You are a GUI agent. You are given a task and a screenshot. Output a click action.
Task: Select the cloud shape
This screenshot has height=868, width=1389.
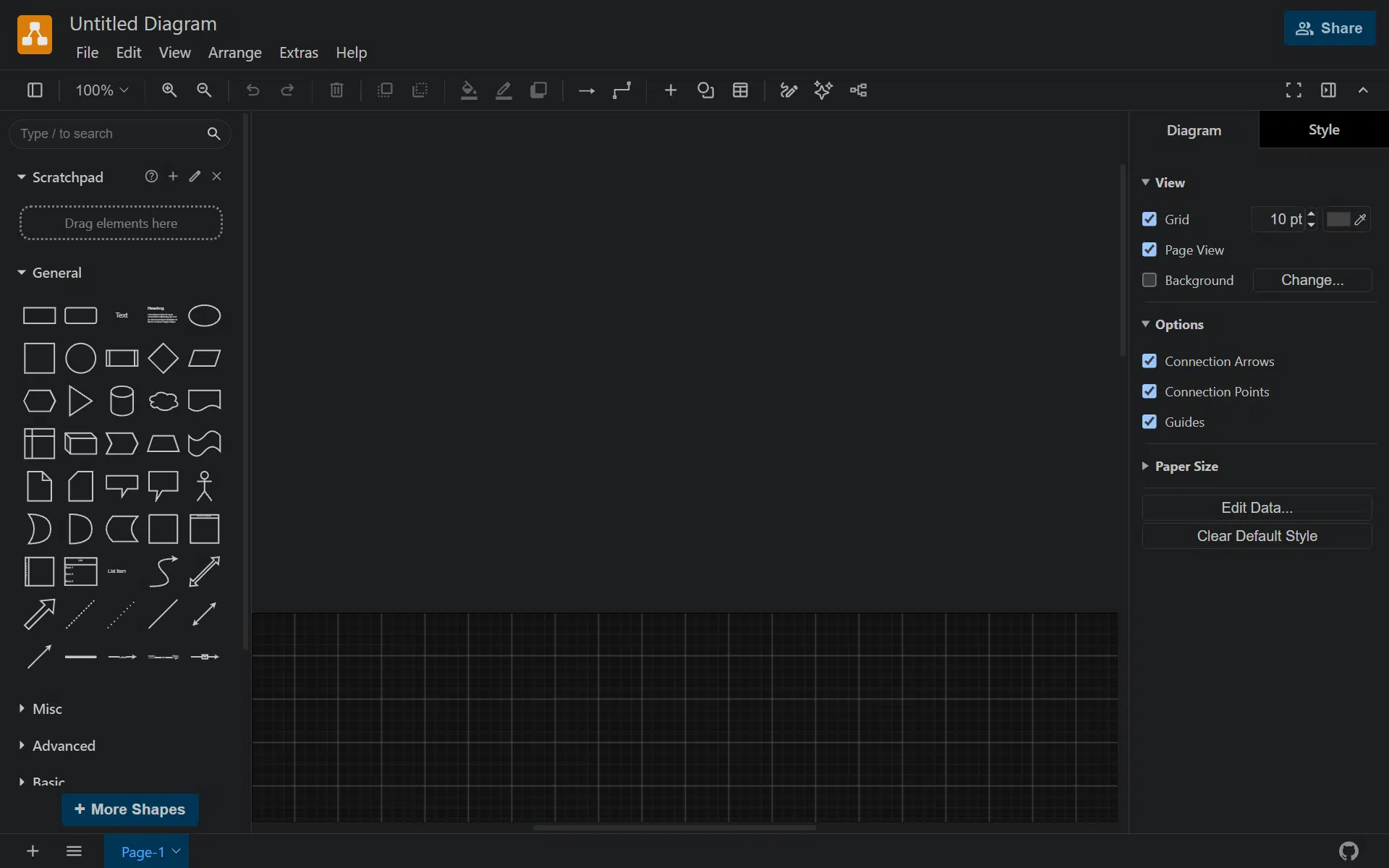click(x=163, y=401)
